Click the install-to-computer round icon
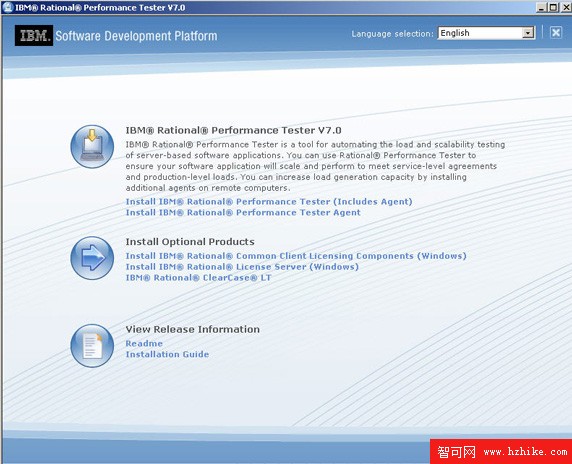 [x=92, y=146]
